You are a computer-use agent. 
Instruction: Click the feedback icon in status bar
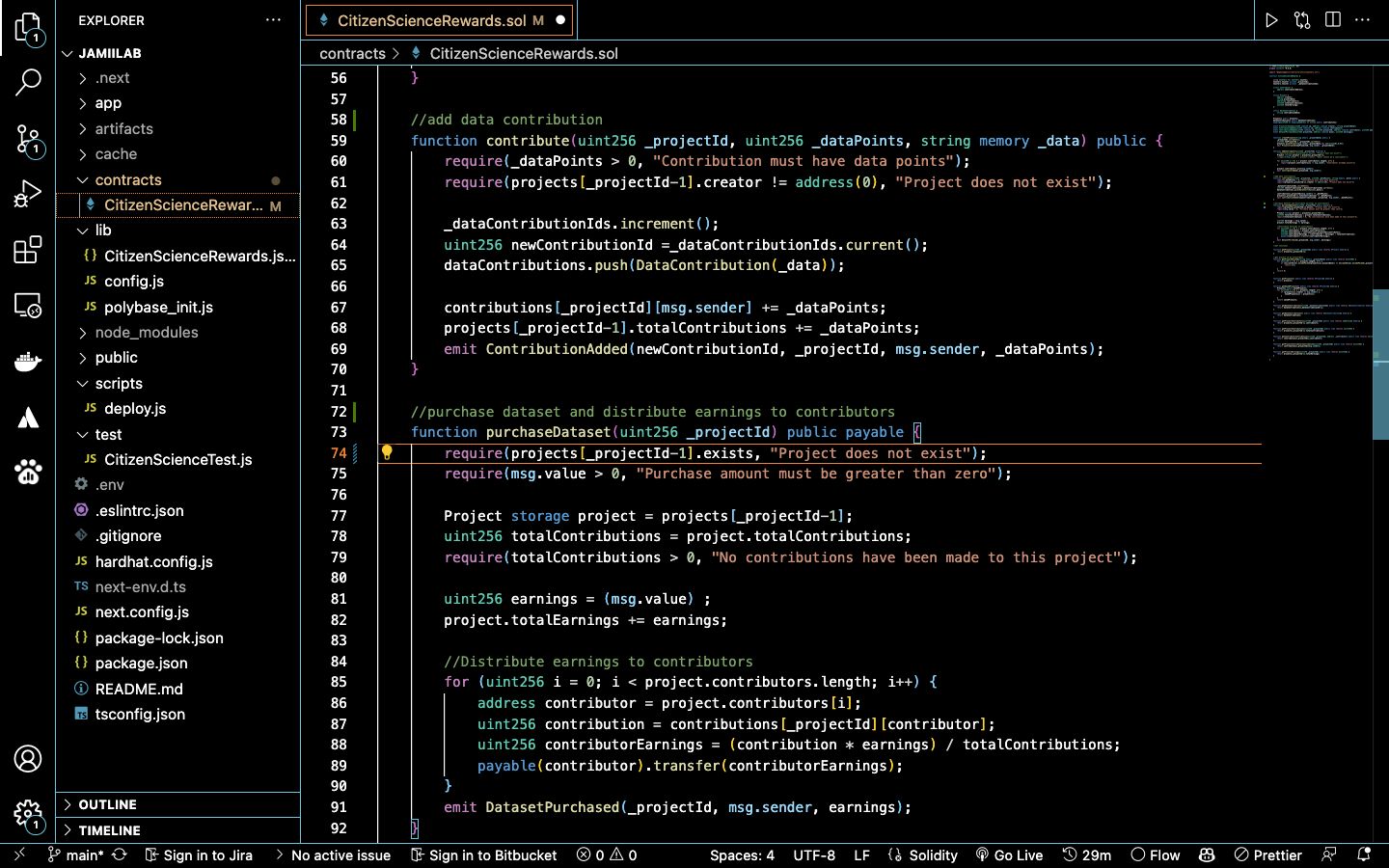[1329, 854]
